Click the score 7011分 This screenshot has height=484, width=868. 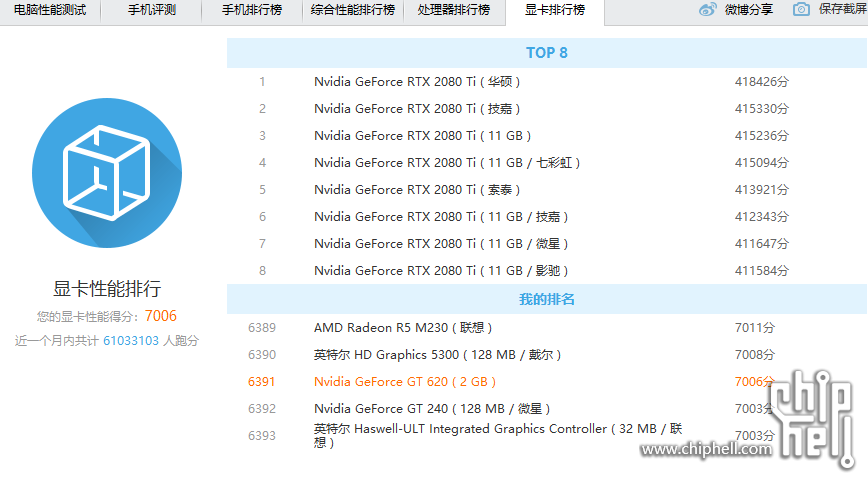pyautogui.click(x=755, y=328)
